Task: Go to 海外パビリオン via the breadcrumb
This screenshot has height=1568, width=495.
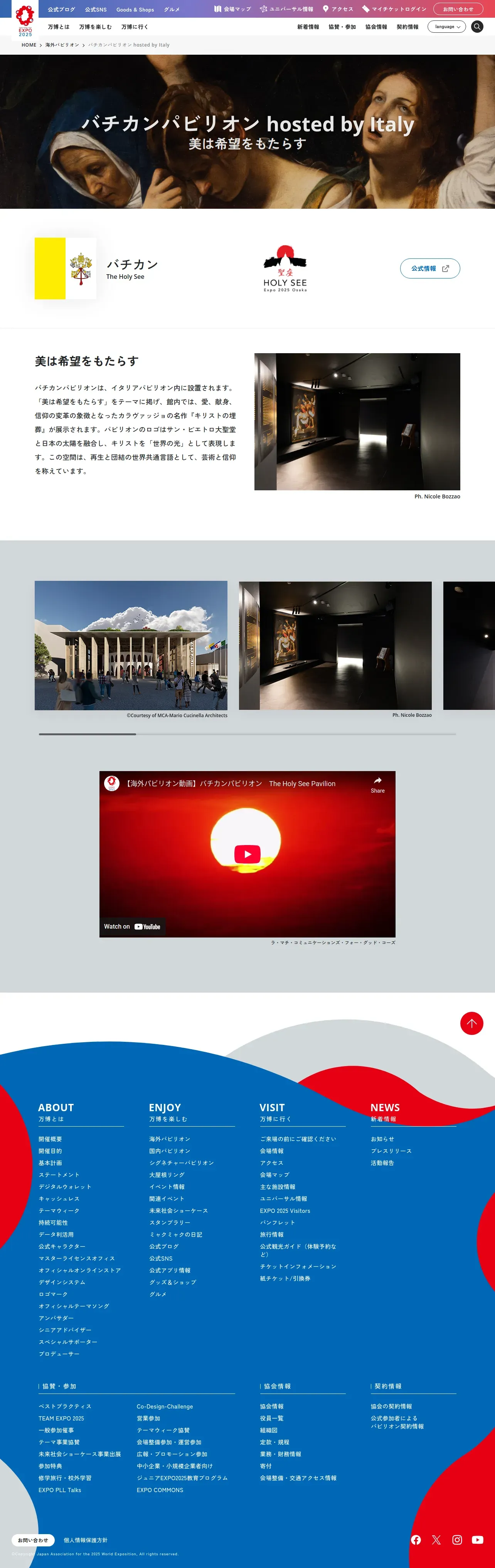Action: [x=62, y=45]
